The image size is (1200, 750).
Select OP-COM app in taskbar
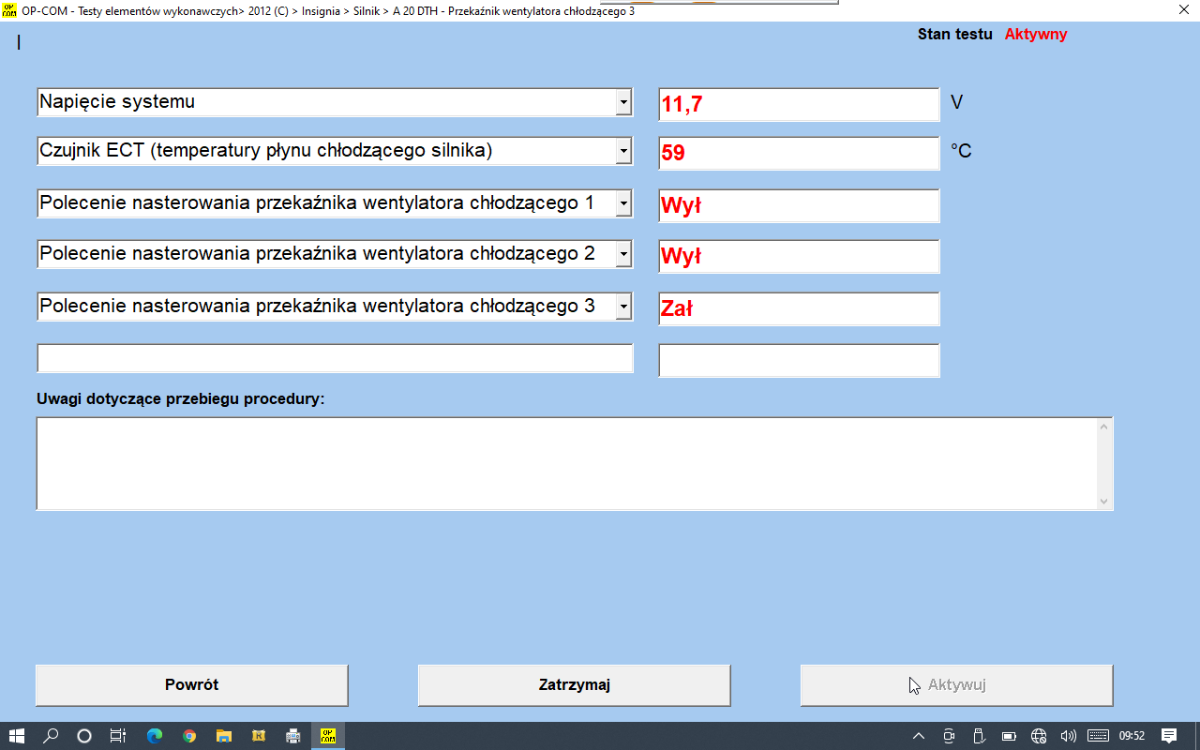click(327, 736)
